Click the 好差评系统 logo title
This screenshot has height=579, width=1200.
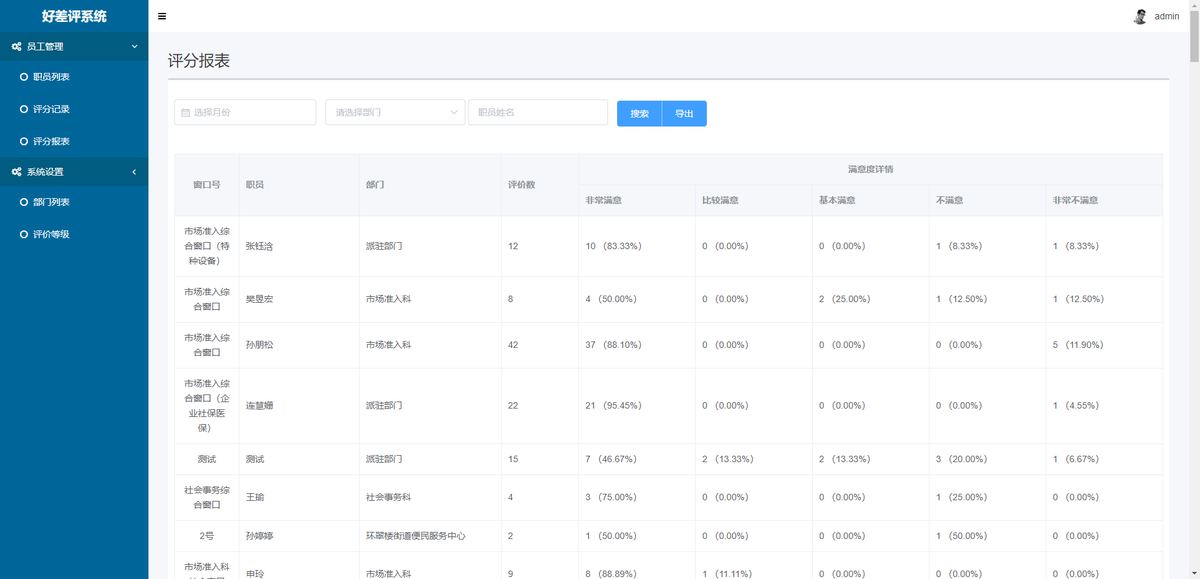pos(74,16)
